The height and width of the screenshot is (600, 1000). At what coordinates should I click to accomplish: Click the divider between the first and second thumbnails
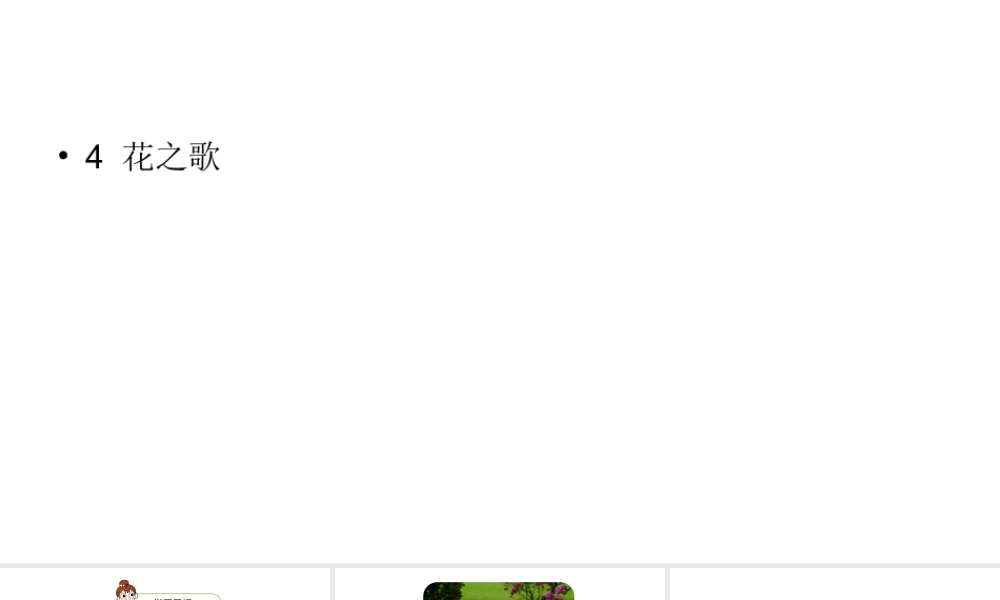(333, 584)
